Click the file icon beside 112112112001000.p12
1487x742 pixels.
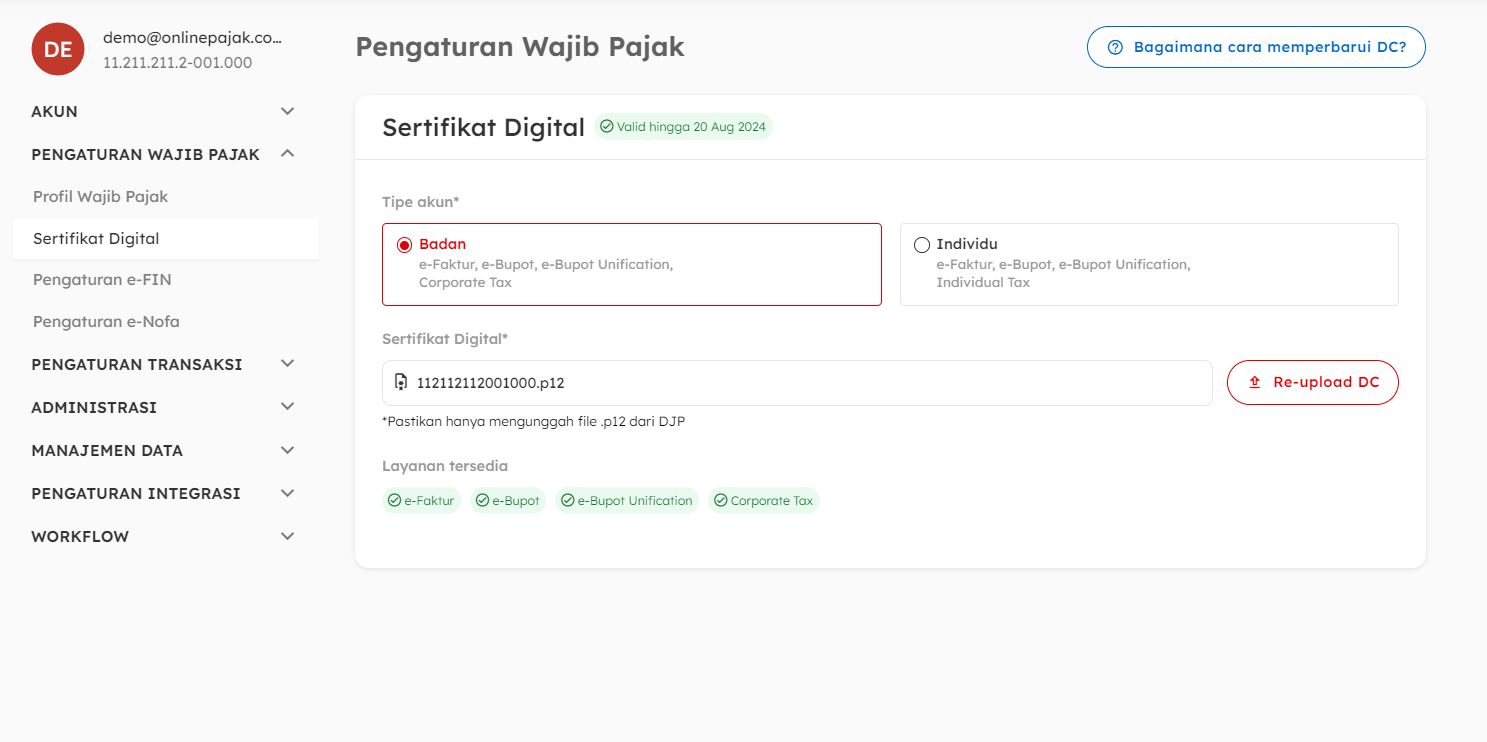(x=401, y=382)
